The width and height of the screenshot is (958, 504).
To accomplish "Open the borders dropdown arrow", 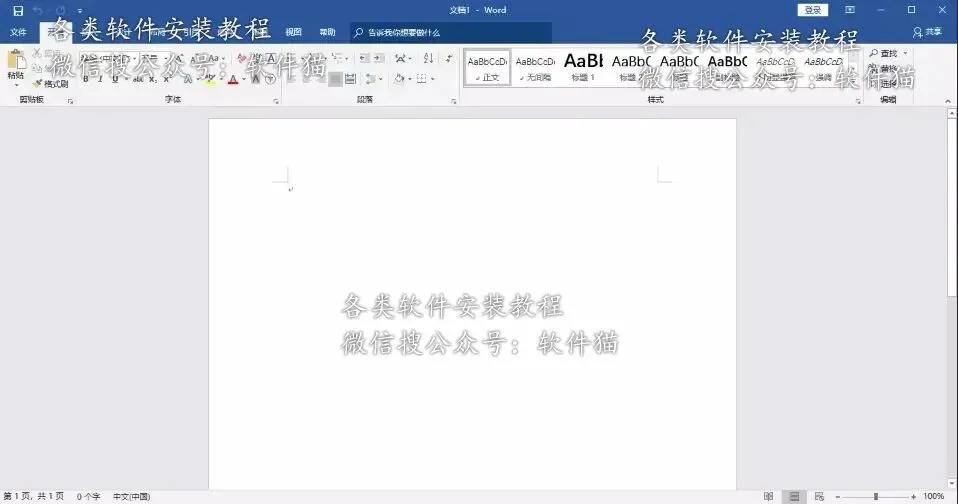I will 433,79.
